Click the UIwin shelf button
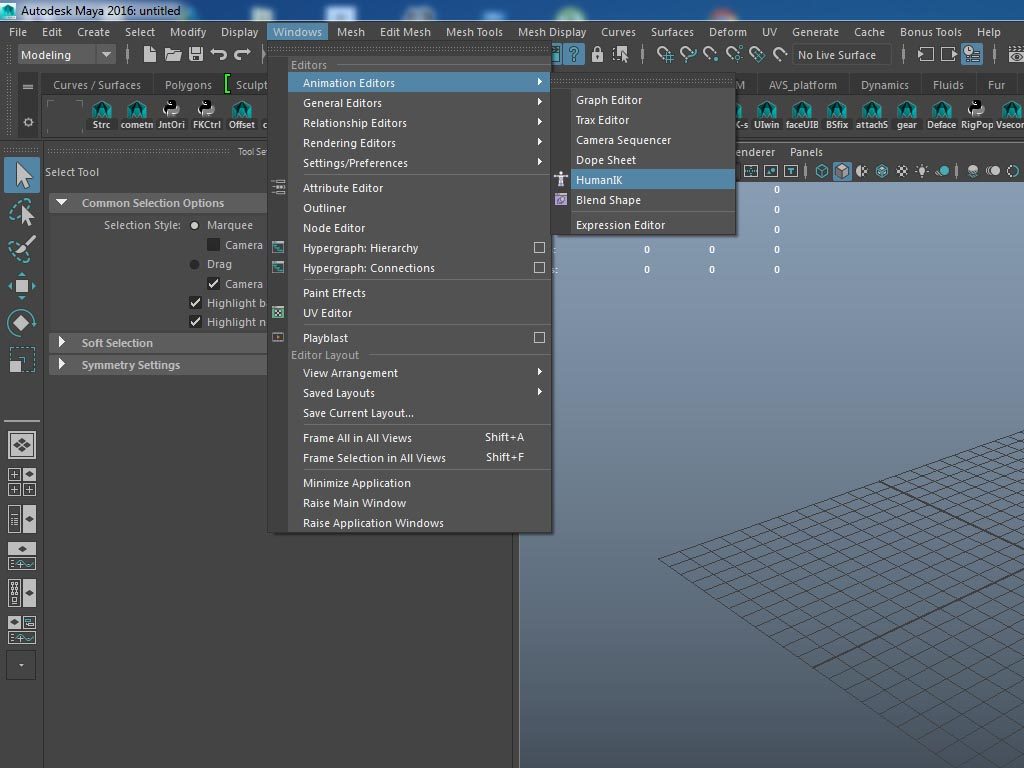The image size is (1024, 768). tap(767, 115)
